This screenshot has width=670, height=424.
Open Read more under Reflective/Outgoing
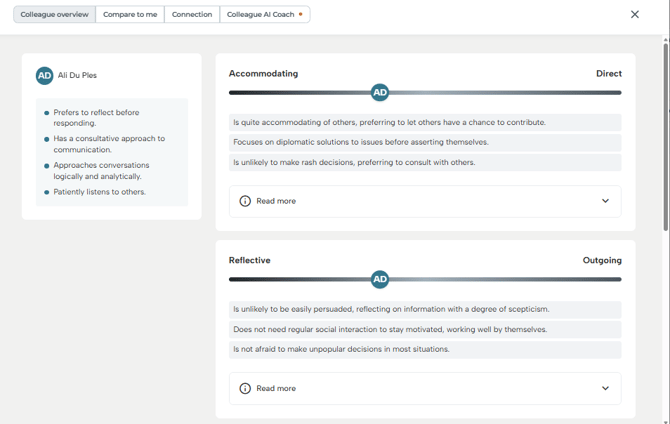[276, 388]
